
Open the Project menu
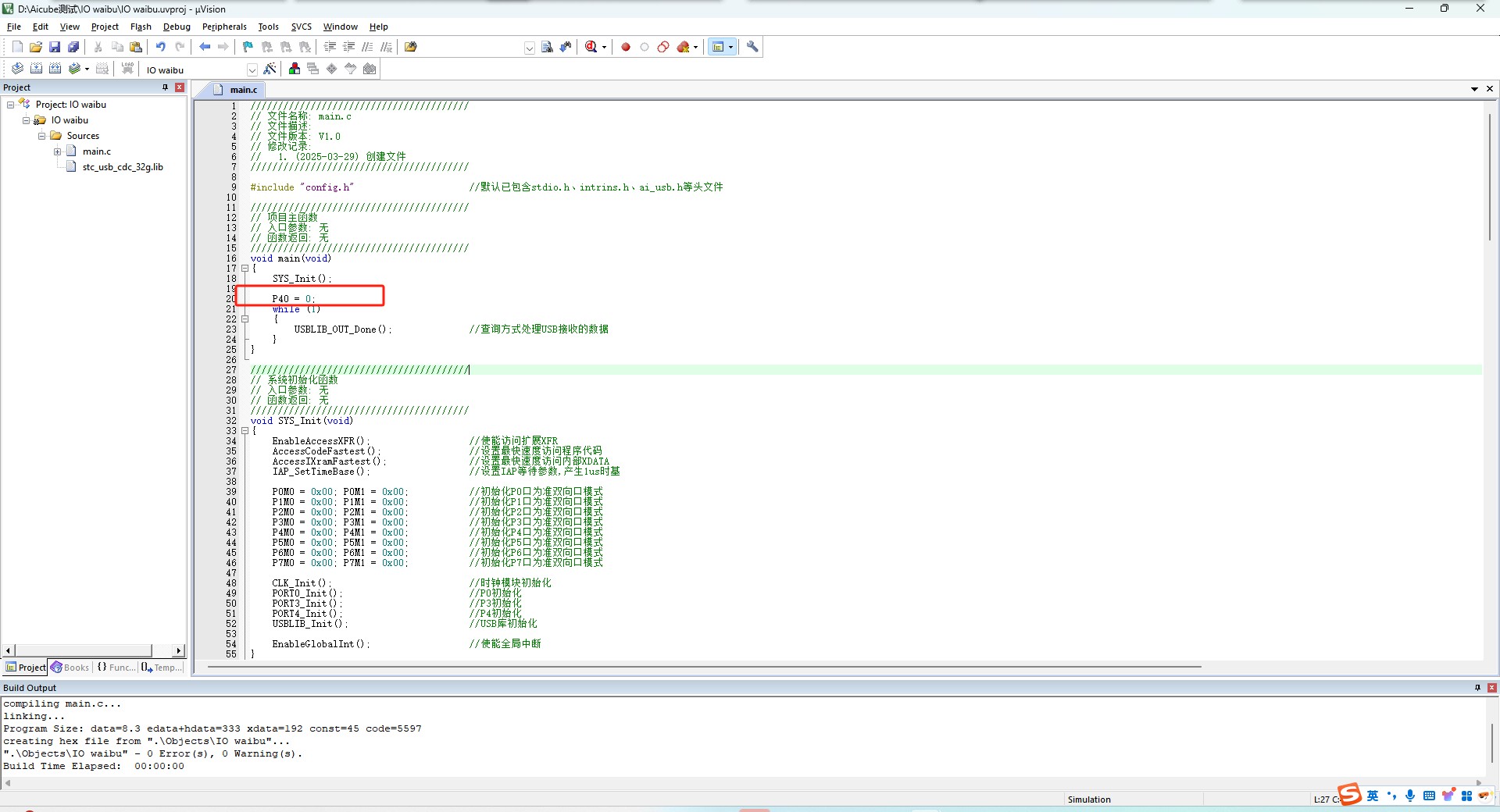tap(105, 27)
